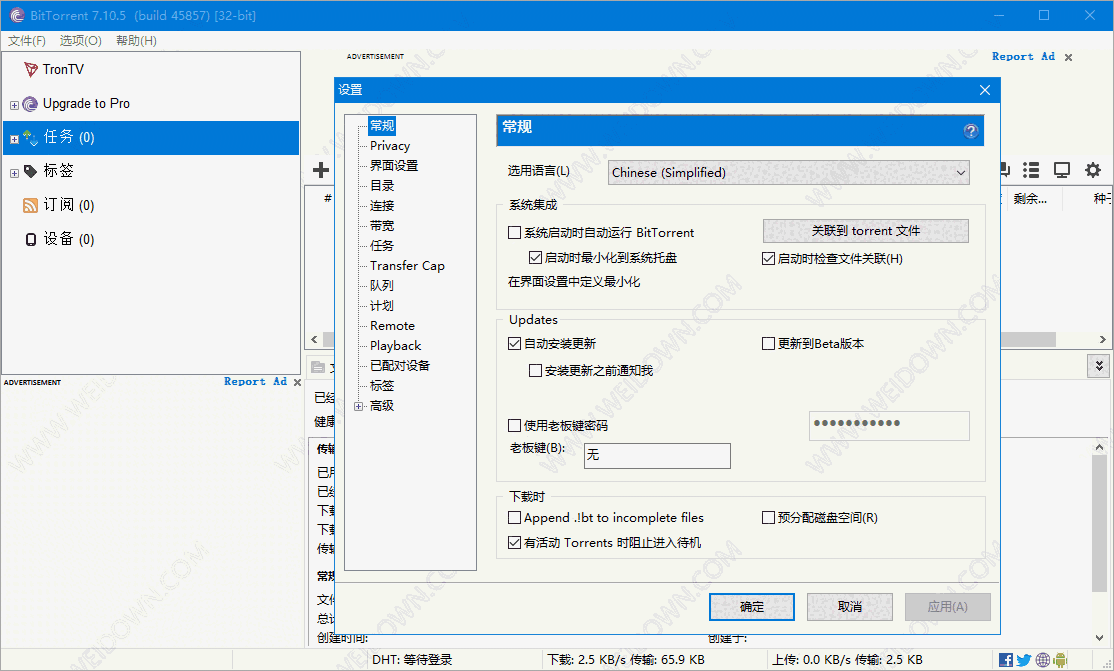Click the 设备 devices icon in the sidebar
This screenshot has width=1114, height=671.
[31, 239]
